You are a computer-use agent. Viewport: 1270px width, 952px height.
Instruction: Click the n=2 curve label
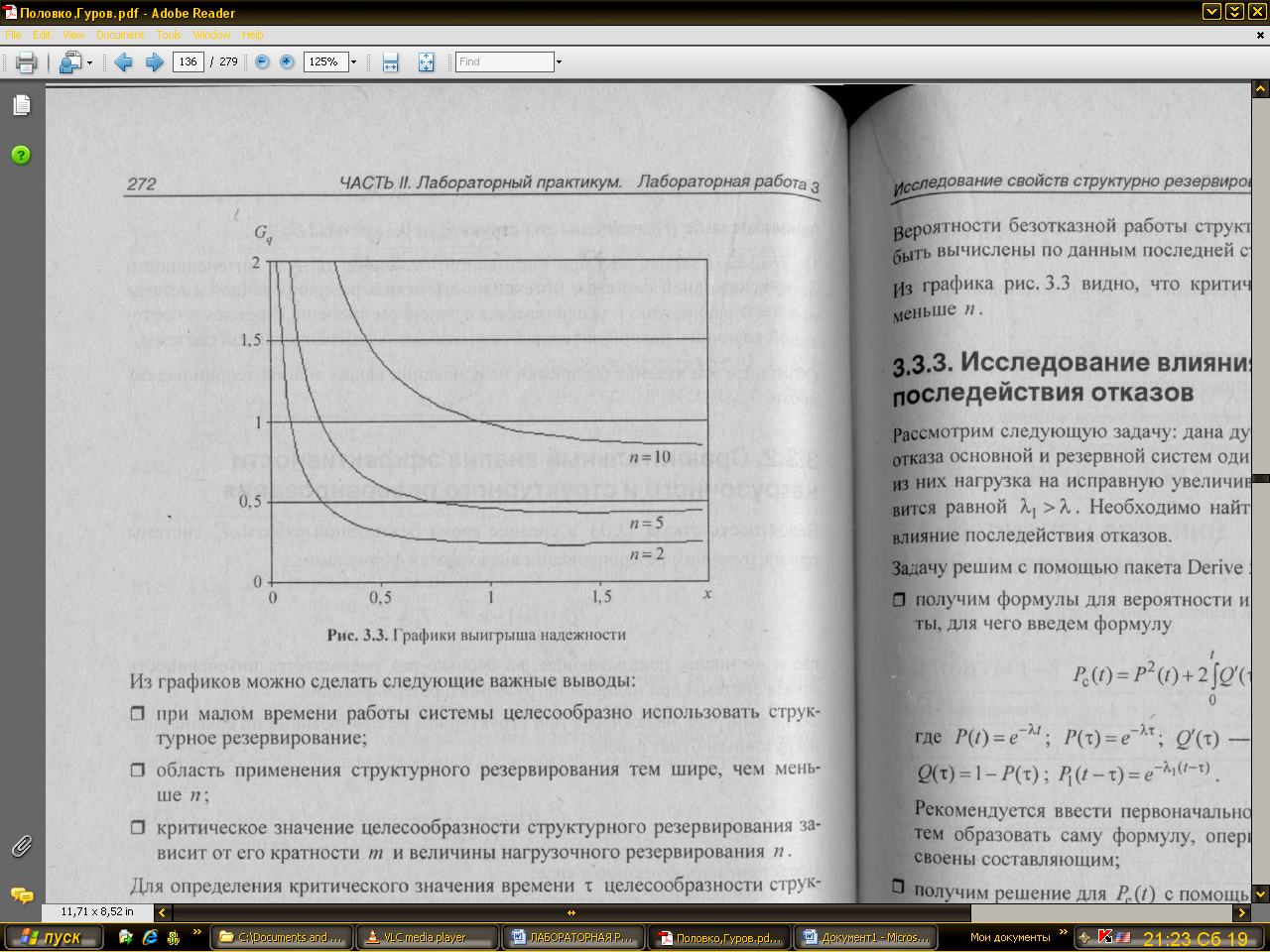[647, 554]
